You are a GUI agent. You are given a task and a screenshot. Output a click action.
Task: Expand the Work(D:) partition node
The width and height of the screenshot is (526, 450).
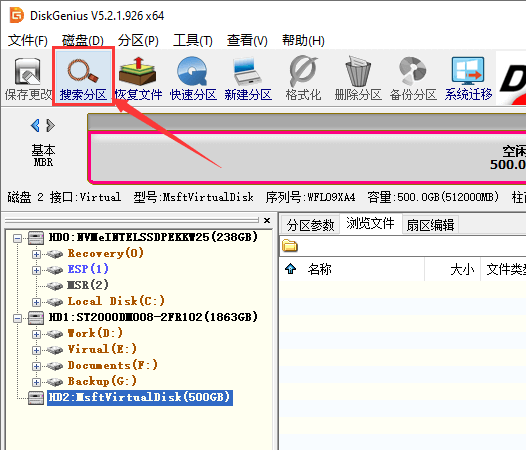(36, 334)
